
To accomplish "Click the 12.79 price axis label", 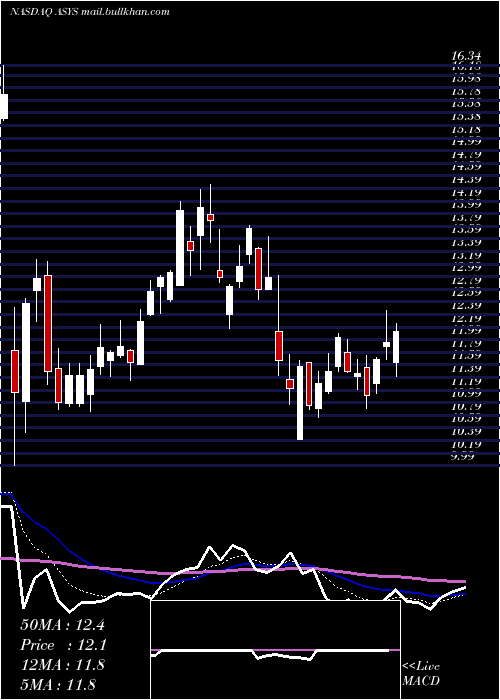I will (x=466, y=281).
